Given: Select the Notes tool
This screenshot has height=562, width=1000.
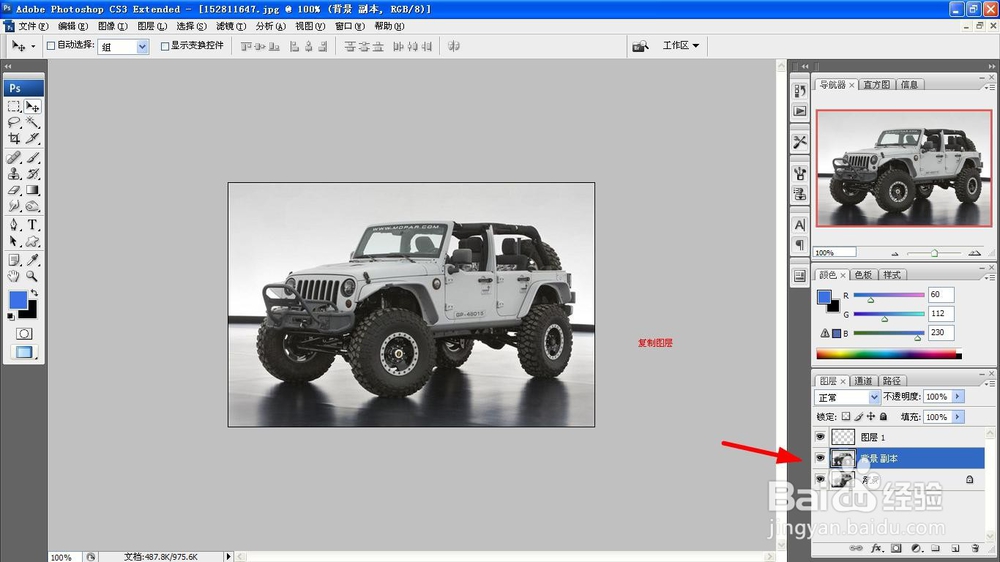Looking at the screenshot, I should 14,260.
